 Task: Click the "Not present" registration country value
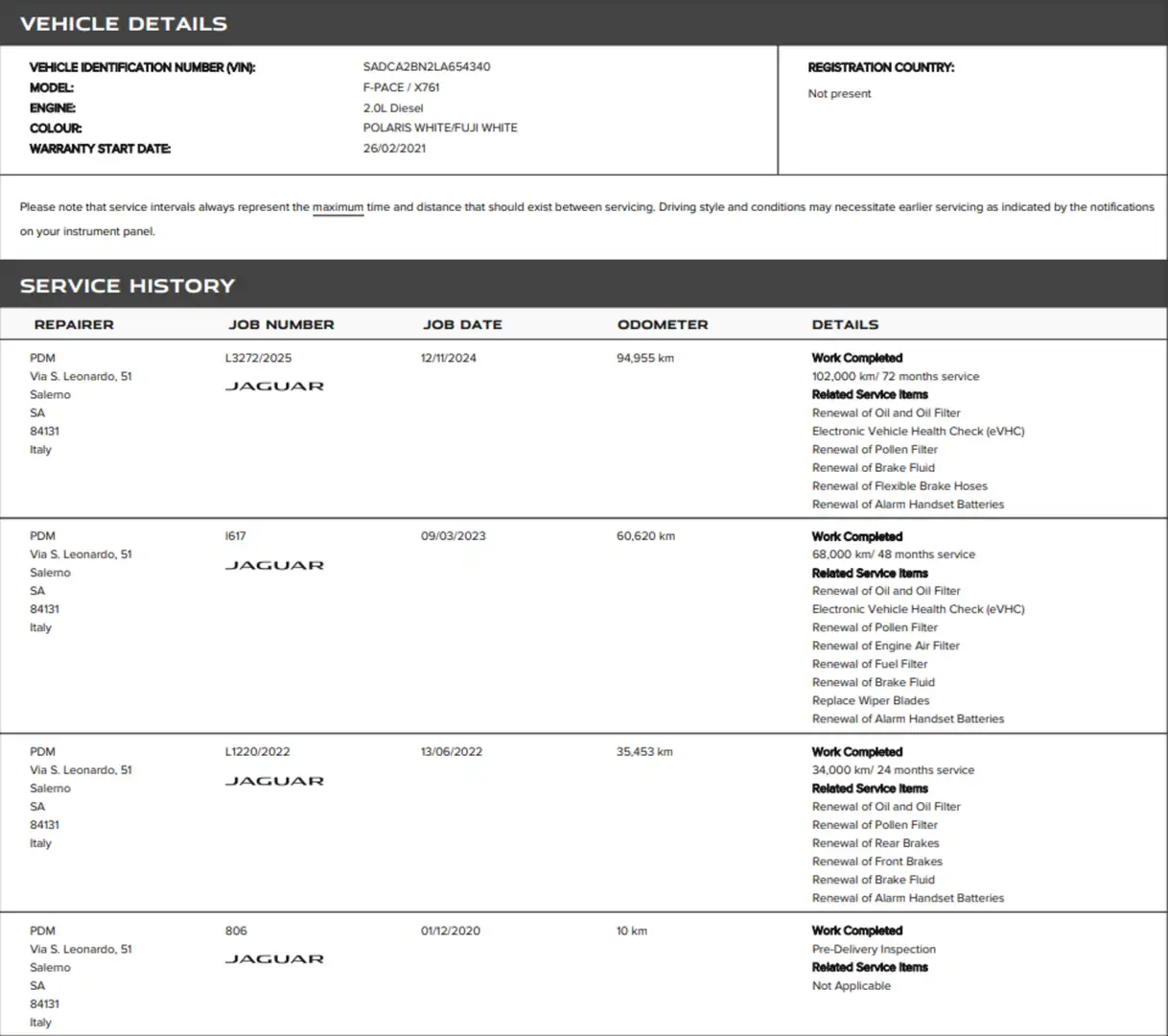[839, 94]
